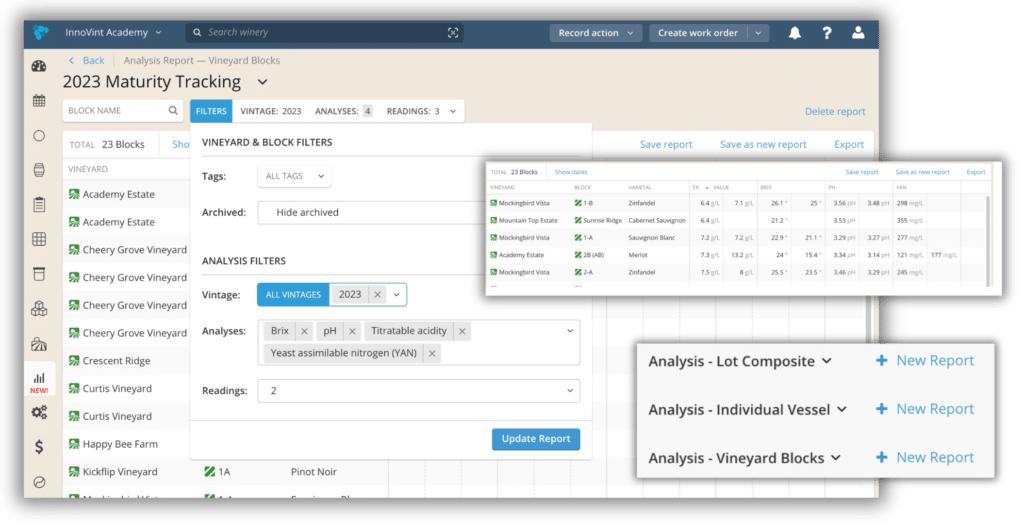The height and width of the screenshot is (531, 1024).
Task: Open the settings gears sidebar icon
Action: pos(39,412)
